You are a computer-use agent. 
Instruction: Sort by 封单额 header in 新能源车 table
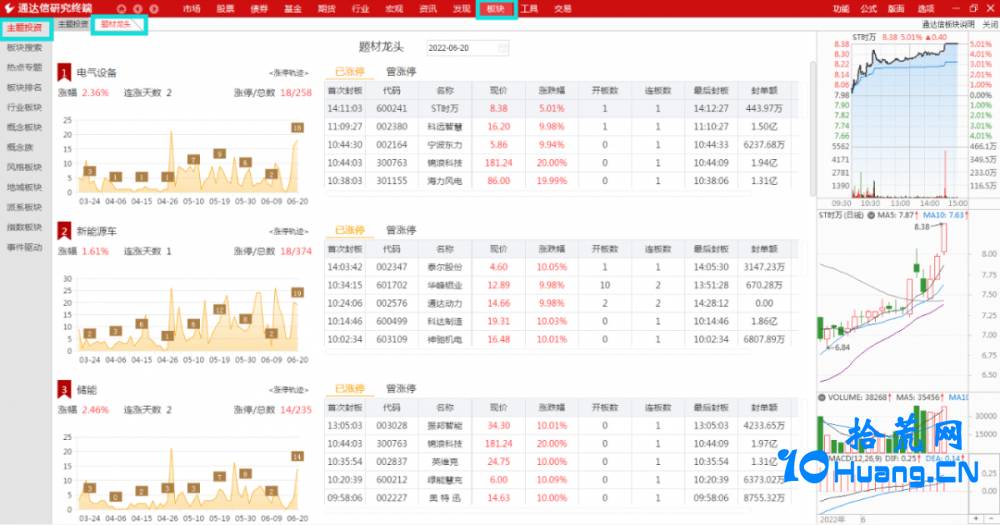coord(763,249)
